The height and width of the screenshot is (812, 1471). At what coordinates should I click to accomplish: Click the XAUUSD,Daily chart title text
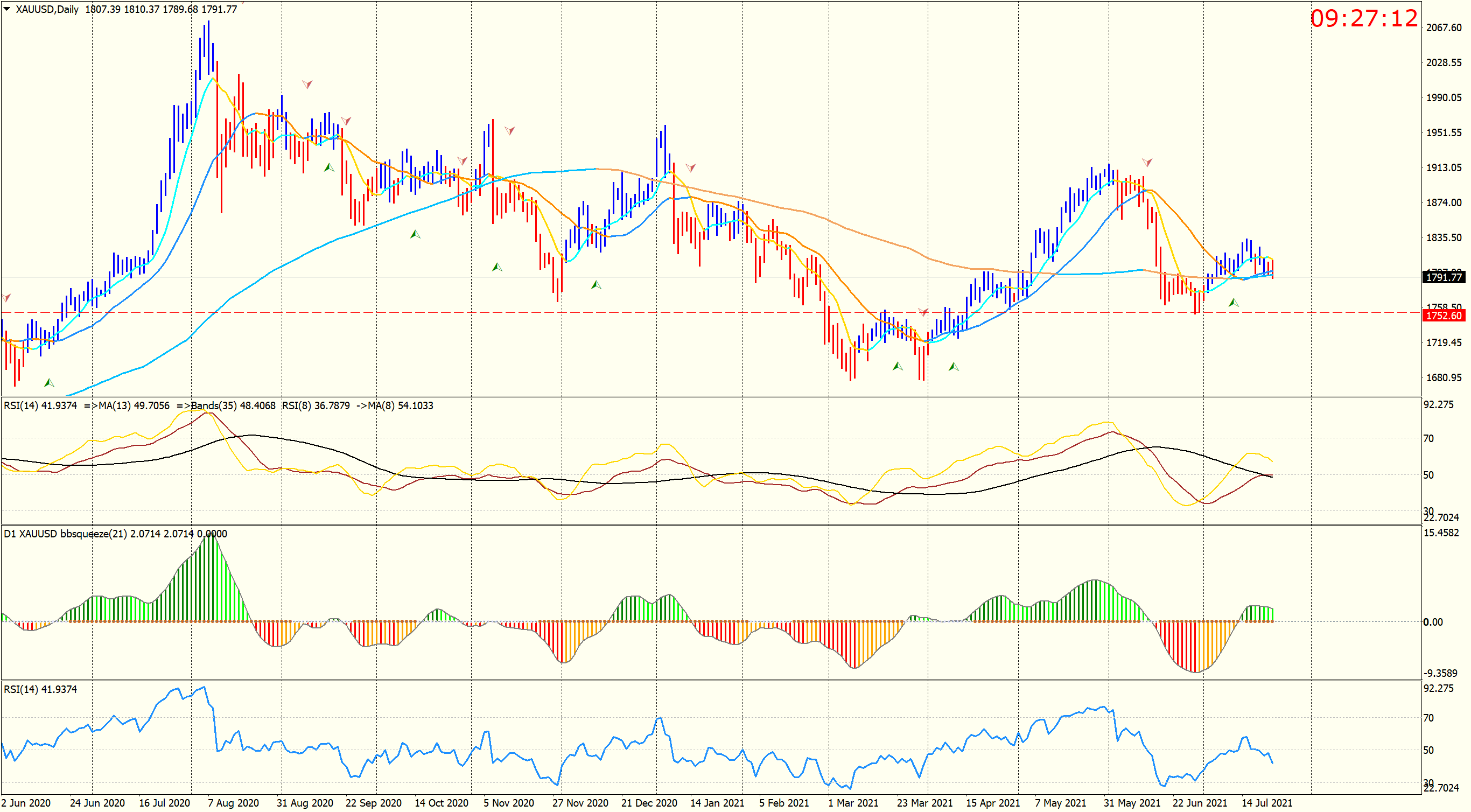coord(47,9)
